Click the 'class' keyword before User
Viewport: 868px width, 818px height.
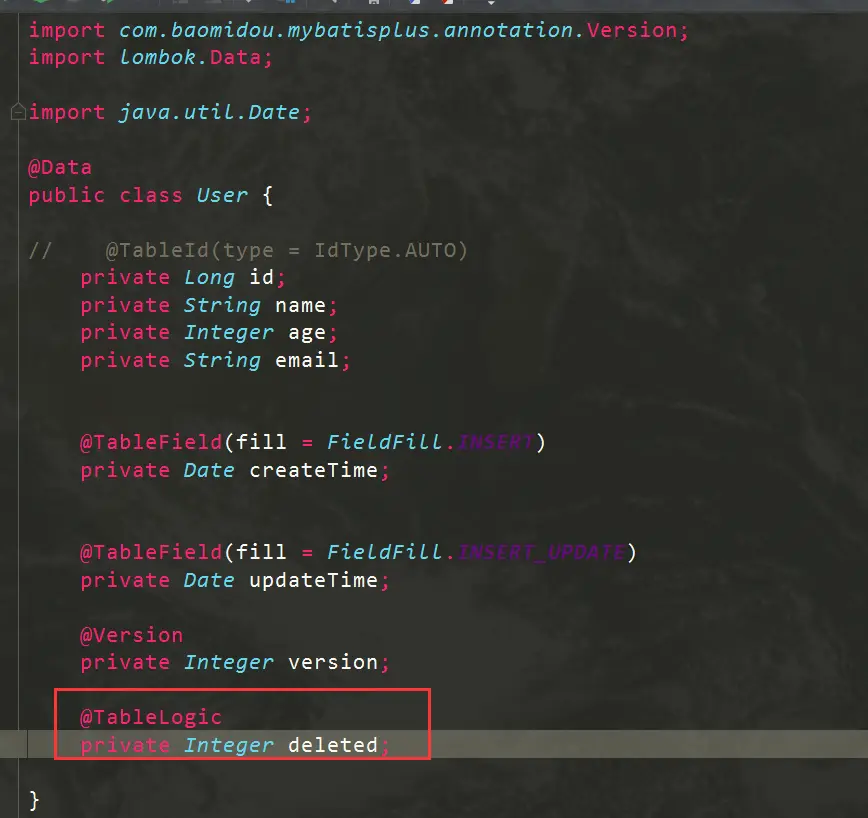click(151, 195)
